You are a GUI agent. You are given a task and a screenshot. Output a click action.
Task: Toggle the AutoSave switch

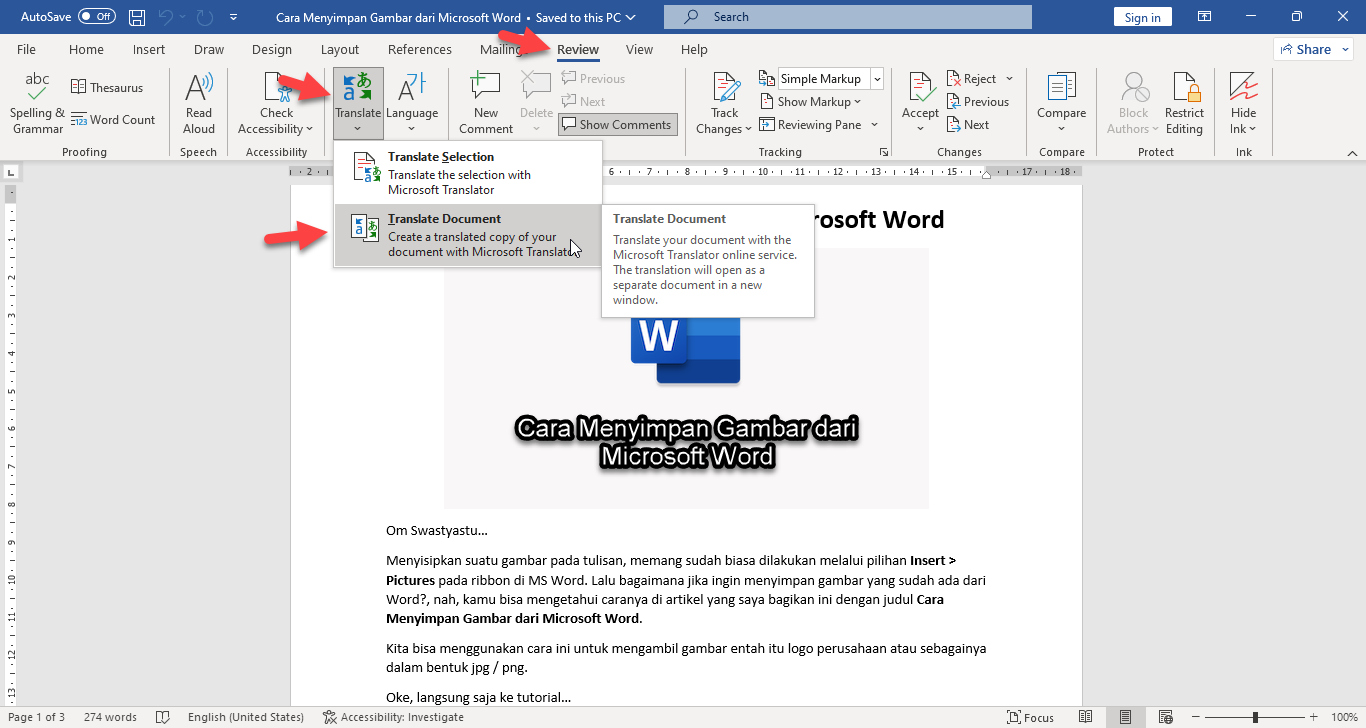click(x=96, y=17)
